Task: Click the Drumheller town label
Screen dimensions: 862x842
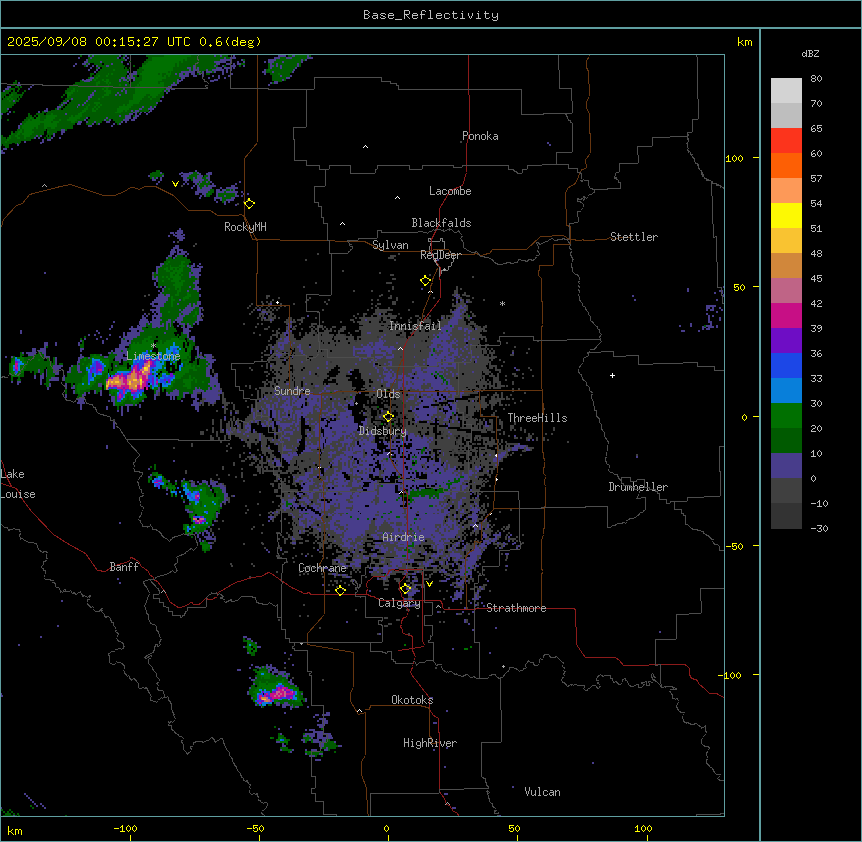Action: pos(638,487)
